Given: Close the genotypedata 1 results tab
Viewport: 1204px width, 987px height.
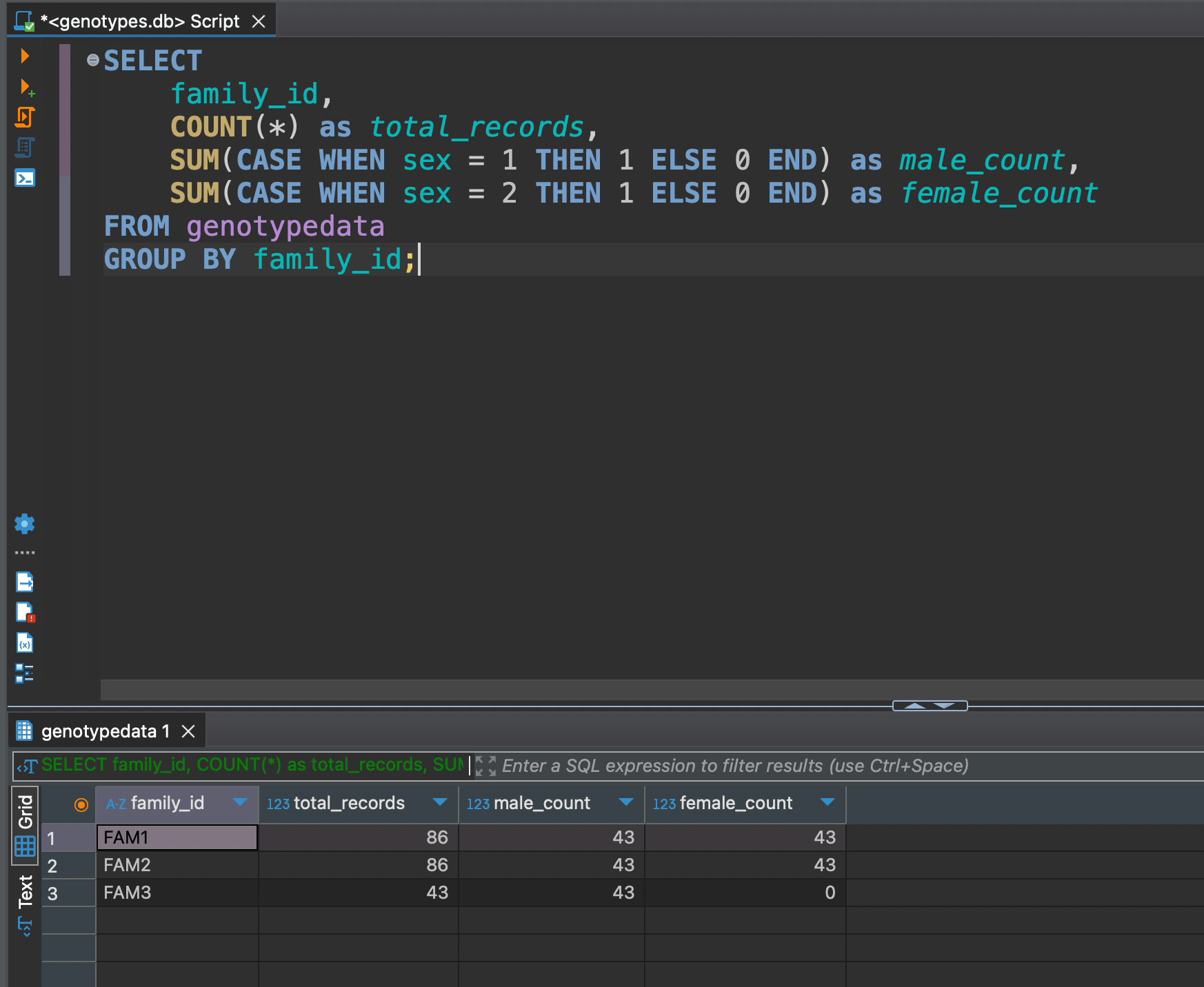Looking at the screenshot, I should point(188,731).
